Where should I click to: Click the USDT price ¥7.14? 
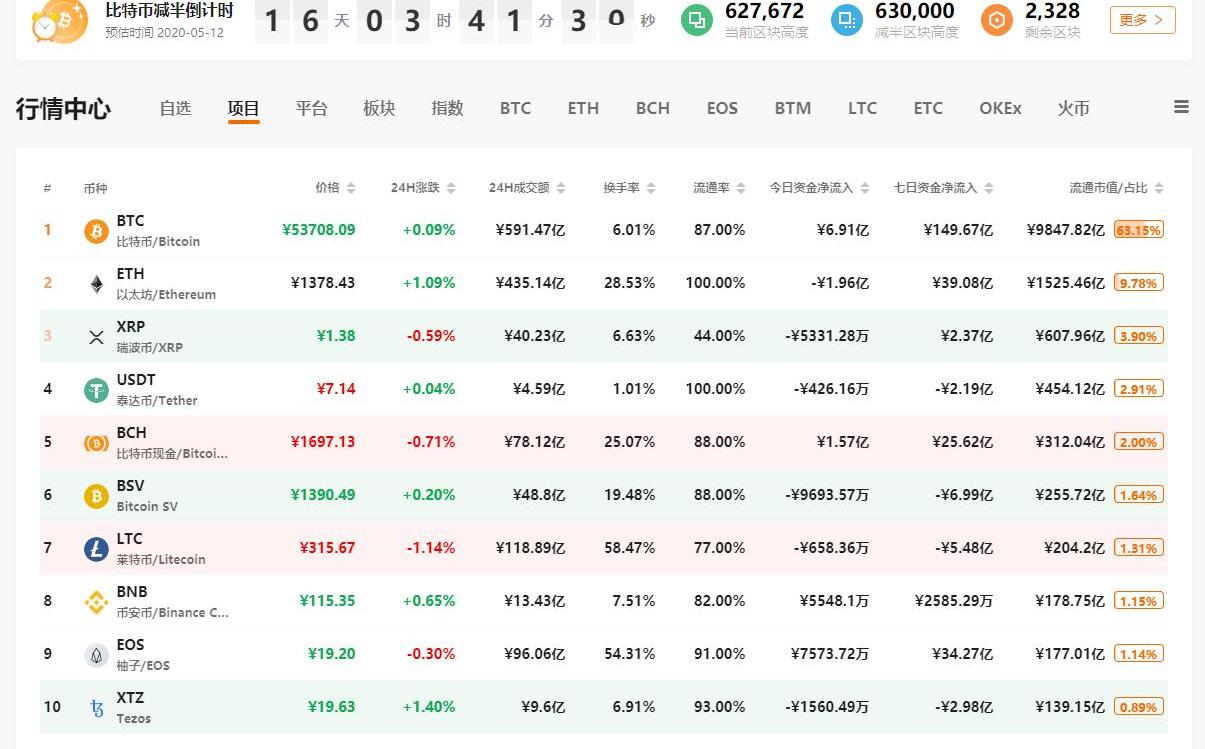point(335,389)
